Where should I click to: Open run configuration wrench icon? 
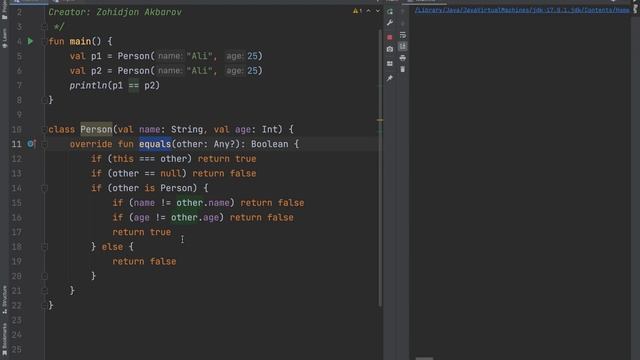coord(390,23)
